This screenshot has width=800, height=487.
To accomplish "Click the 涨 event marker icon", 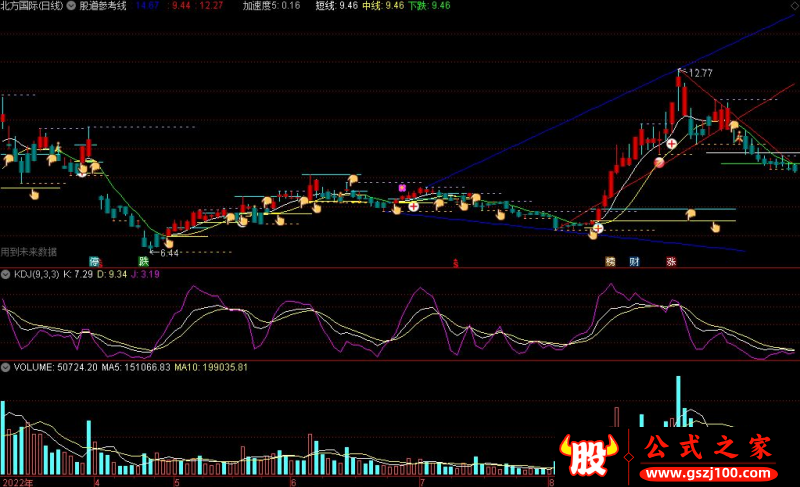I will pos(671,262).
